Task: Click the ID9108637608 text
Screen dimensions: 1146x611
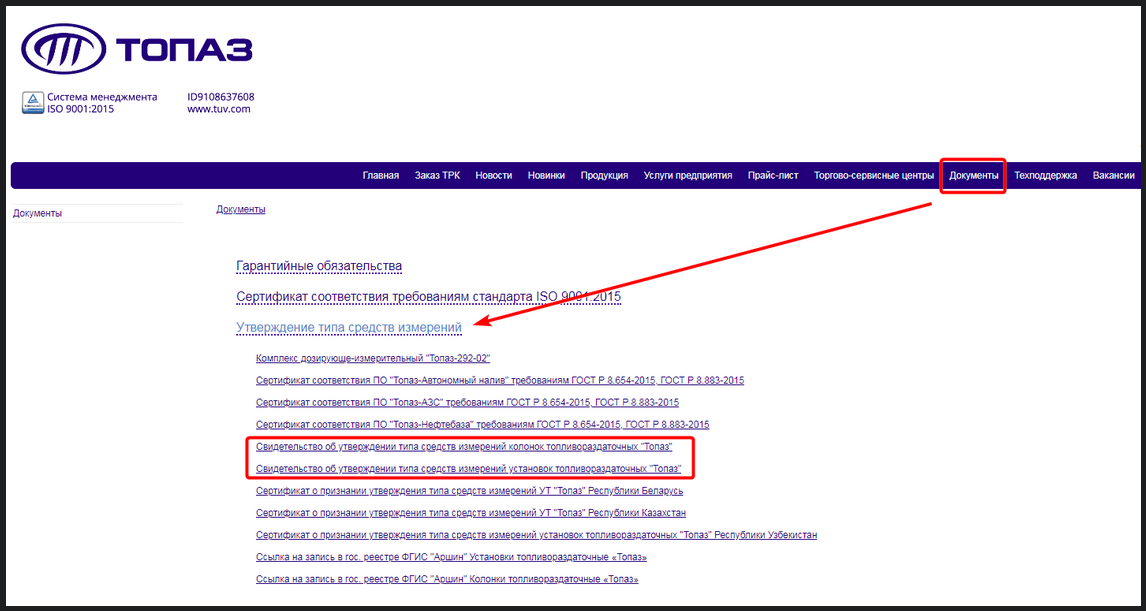Action: click(x=221, y=96)
